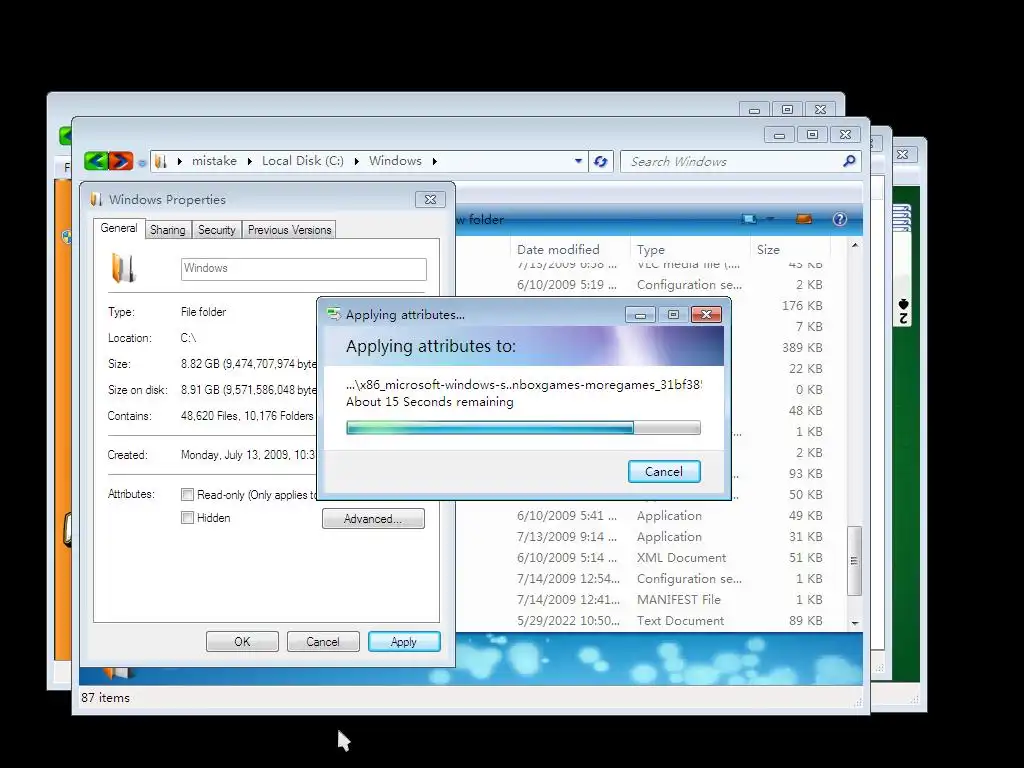
Task: Maximize the front Explorer window
Action: point(812,135)
